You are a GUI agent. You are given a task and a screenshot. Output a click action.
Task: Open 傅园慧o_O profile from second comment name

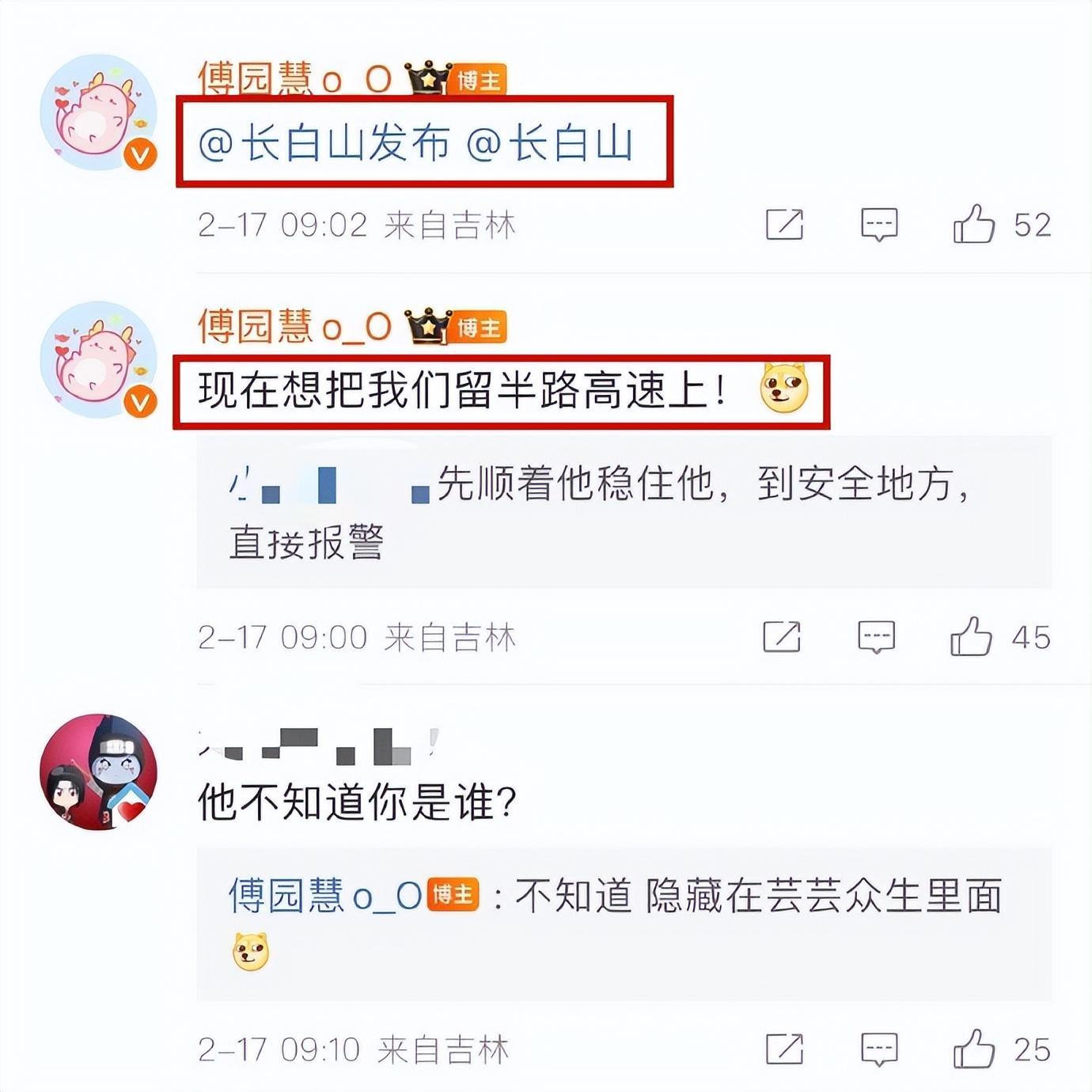(x=294, y=327)
